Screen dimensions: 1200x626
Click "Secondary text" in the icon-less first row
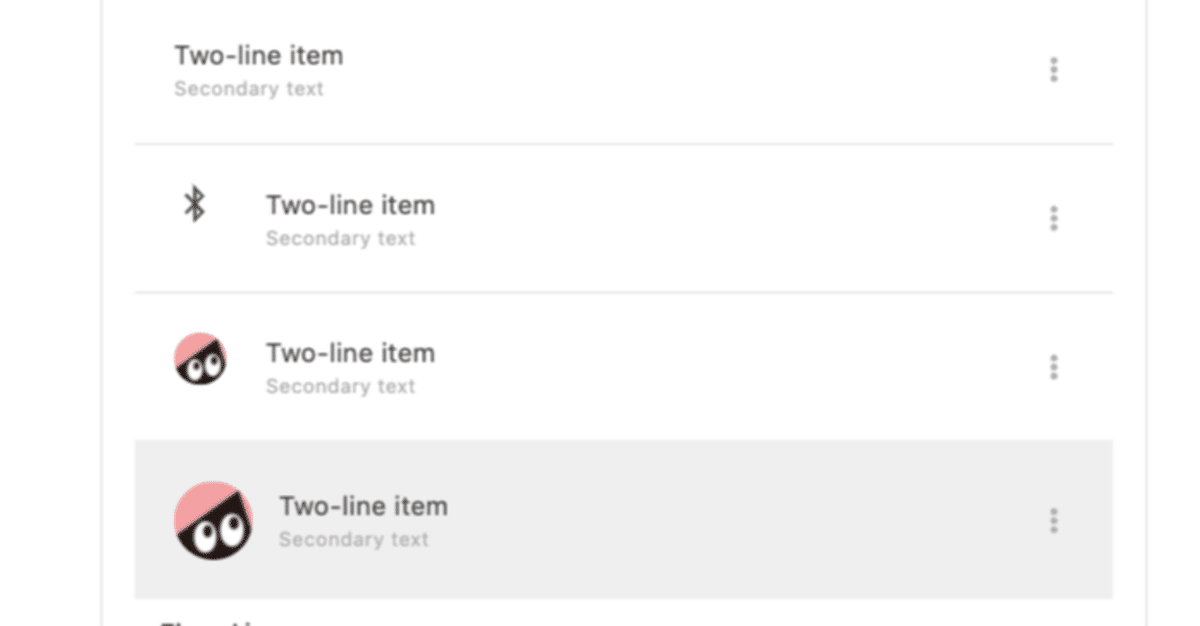coord(249,89)
